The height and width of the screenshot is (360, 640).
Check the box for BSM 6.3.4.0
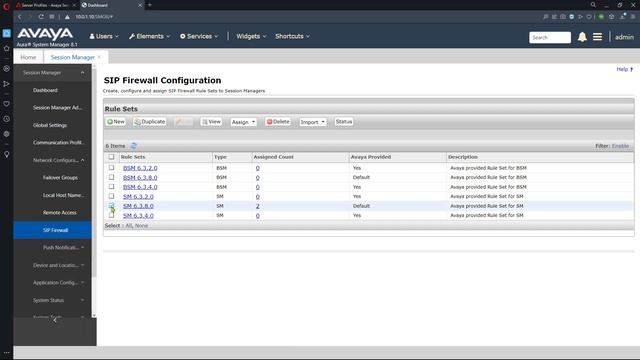pyautogui.click(x=111, y=187)
